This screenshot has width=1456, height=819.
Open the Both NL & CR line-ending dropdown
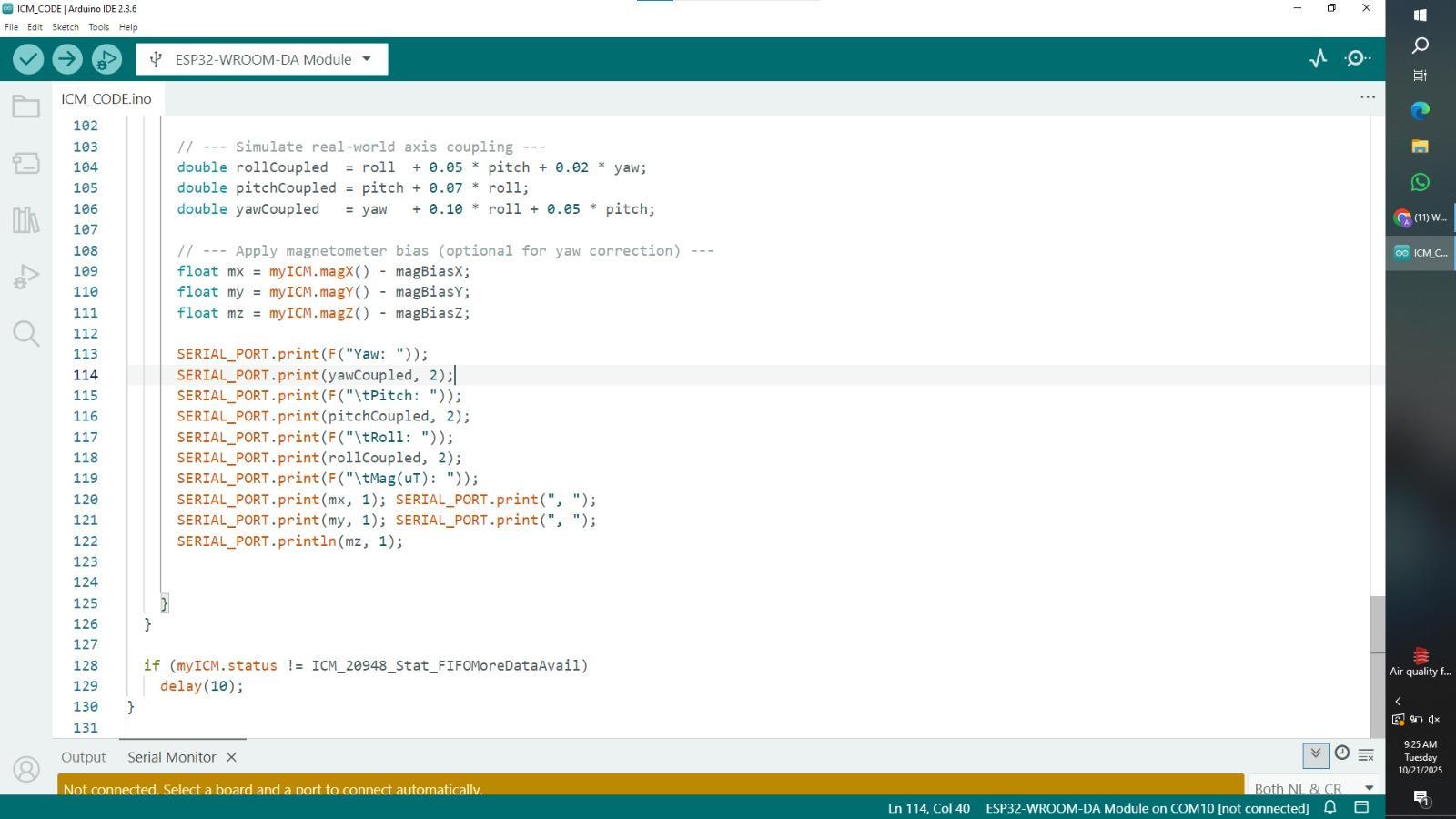tap(1312, 788)
